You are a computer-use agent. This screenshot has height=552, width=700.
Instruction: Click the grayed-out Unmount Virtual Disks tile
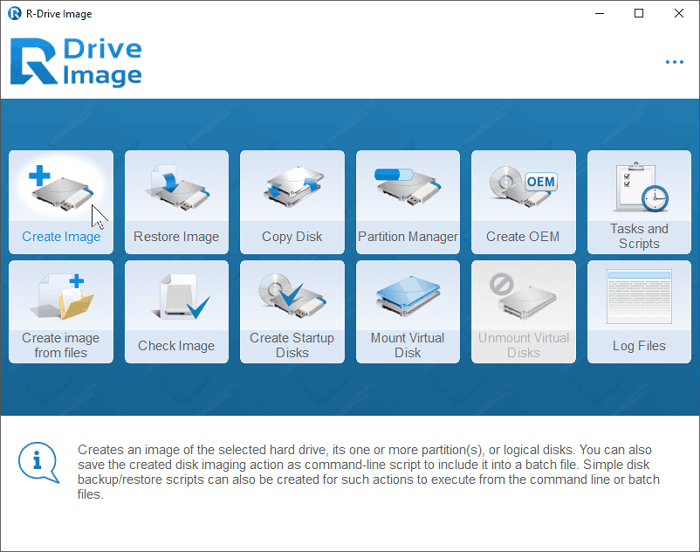523,310
